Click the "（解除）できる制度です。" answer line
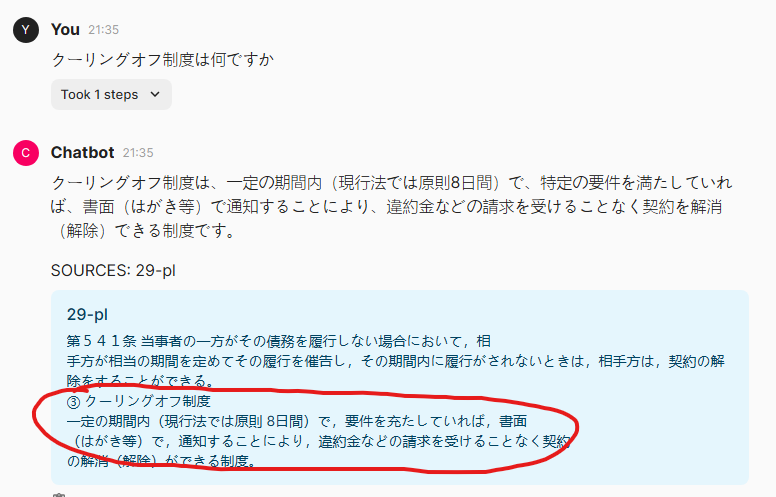 [x=146, y=230]
